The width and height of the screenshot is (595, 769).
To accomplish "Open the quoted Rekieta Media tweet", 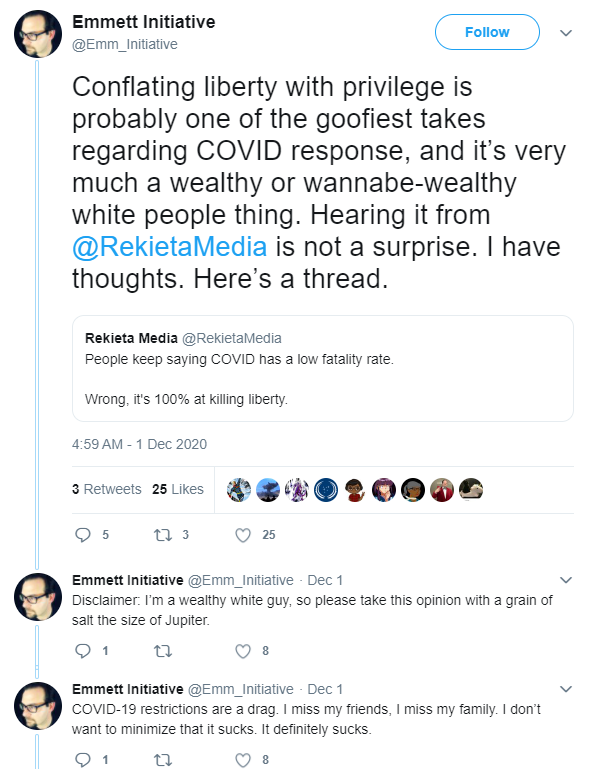I will click(x=323, y=368).
